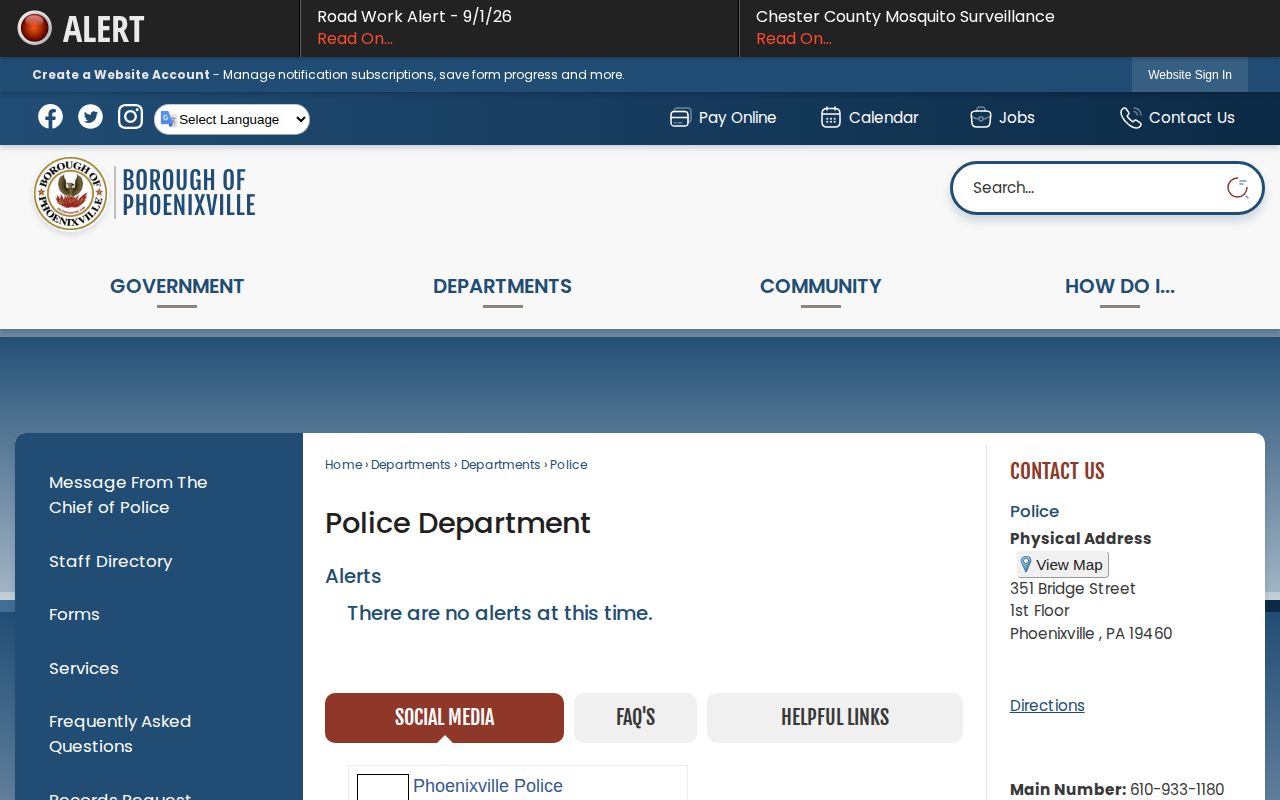Click the Jobs briefcase icon
Image resolution: width=1280 pixels, height=800 pixels.
980,118
